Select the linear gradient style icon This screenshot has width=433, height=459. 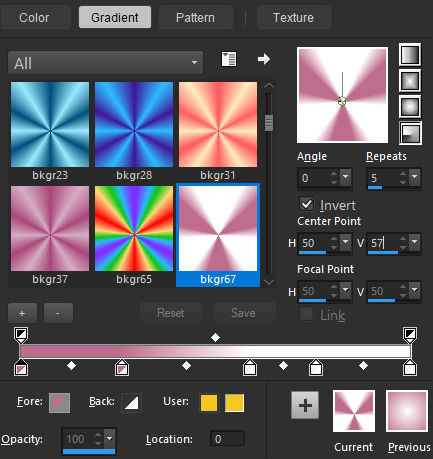410,54
